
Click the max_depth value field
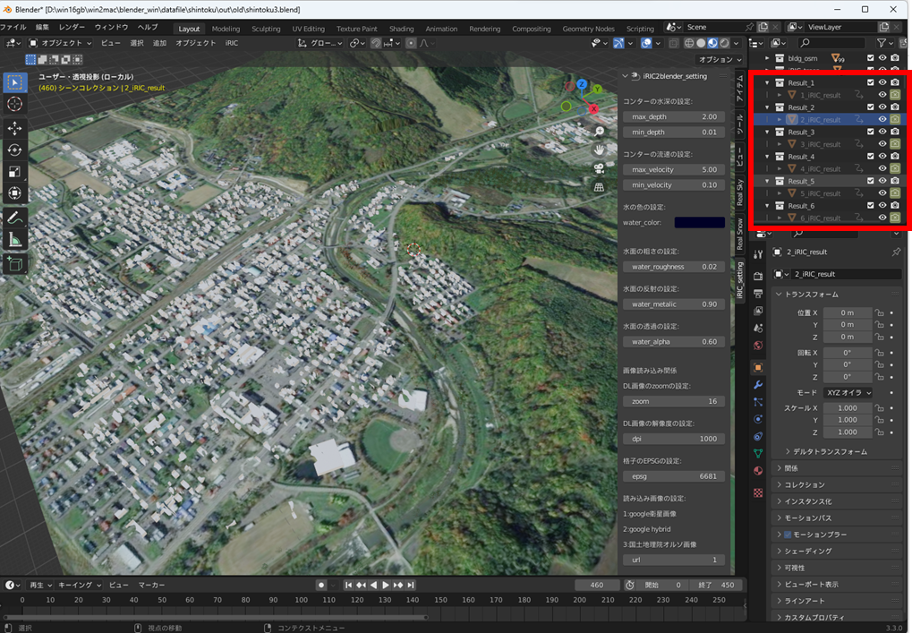(673, 117)
